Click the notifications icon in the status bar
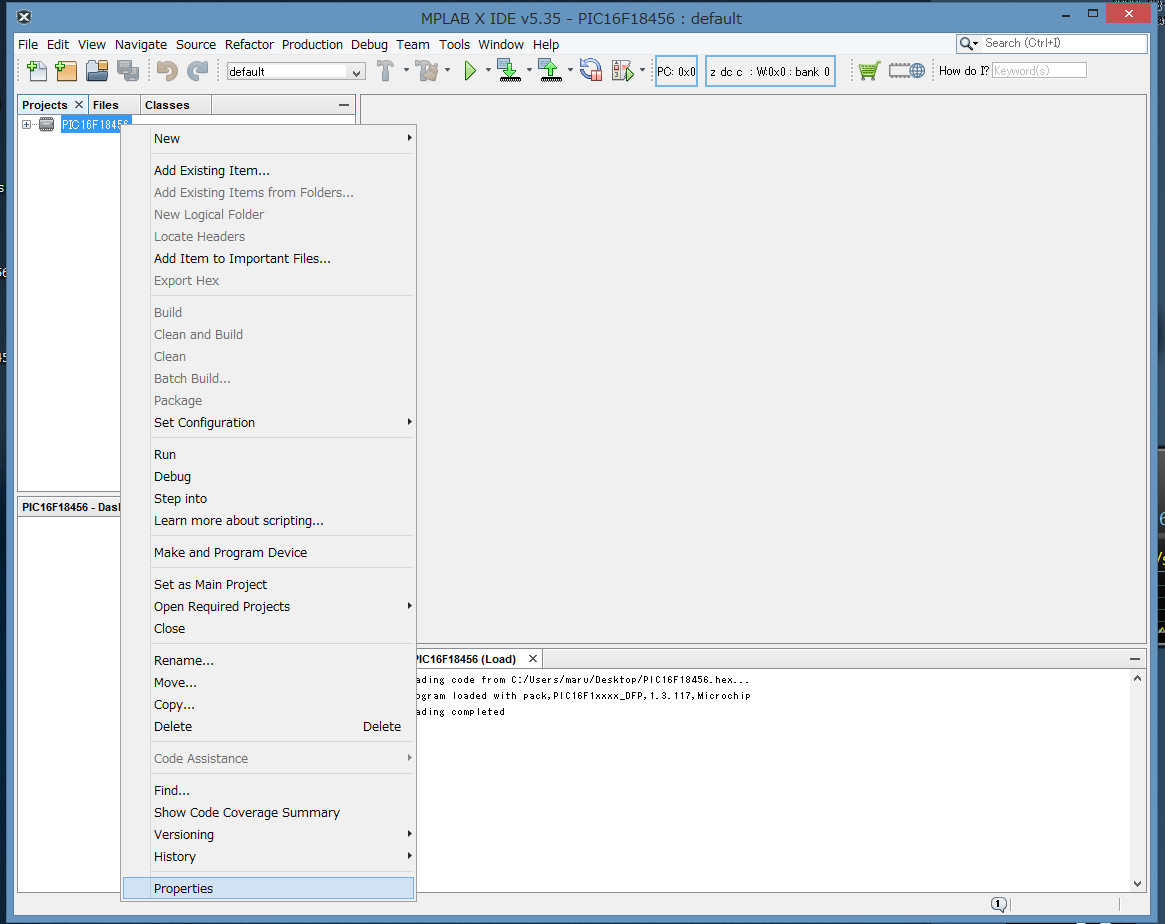This screenshot has height=924, width=1165. [999, 904]
